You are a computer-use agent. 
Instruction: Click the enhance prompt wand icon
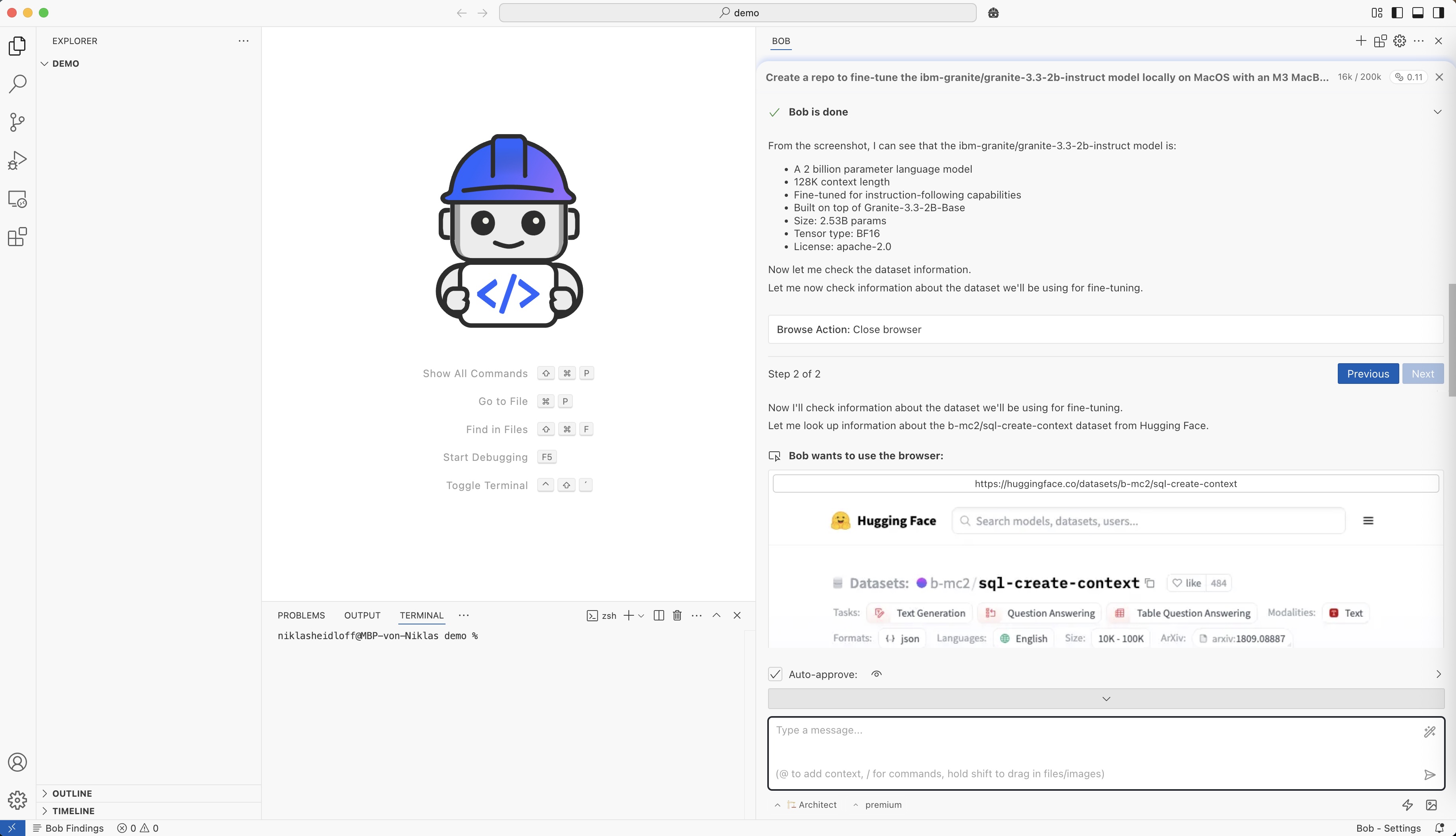pos(1429,731)
